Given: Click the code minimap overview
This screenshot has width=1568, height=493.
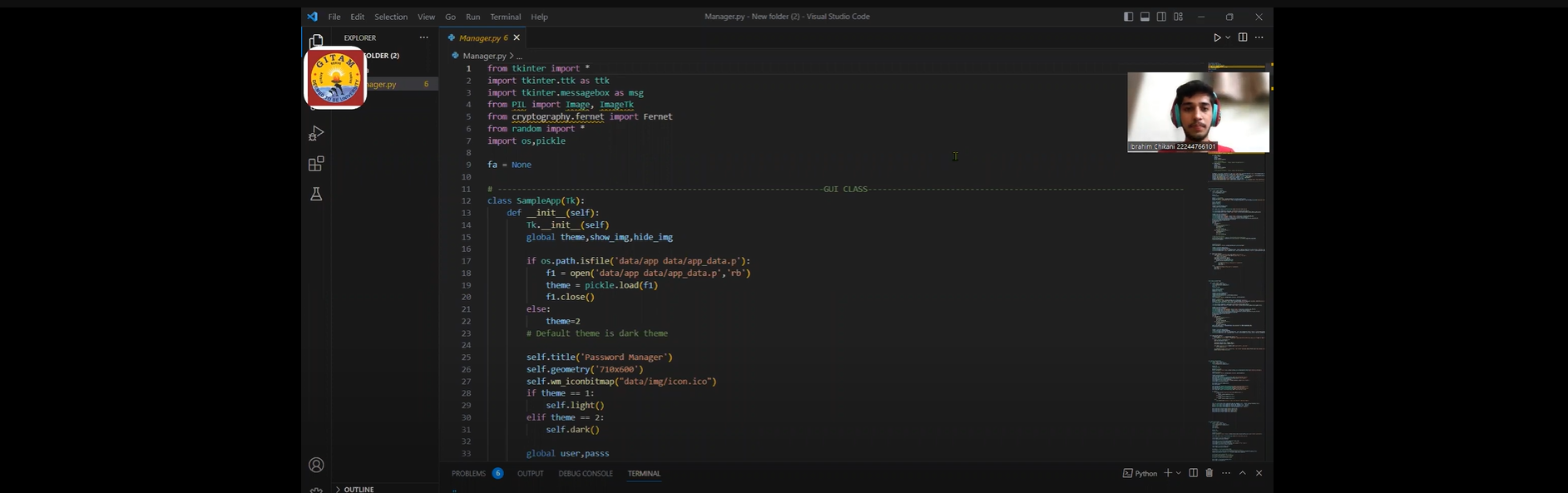Looking at the screenshot, I should click(1236, 249).
